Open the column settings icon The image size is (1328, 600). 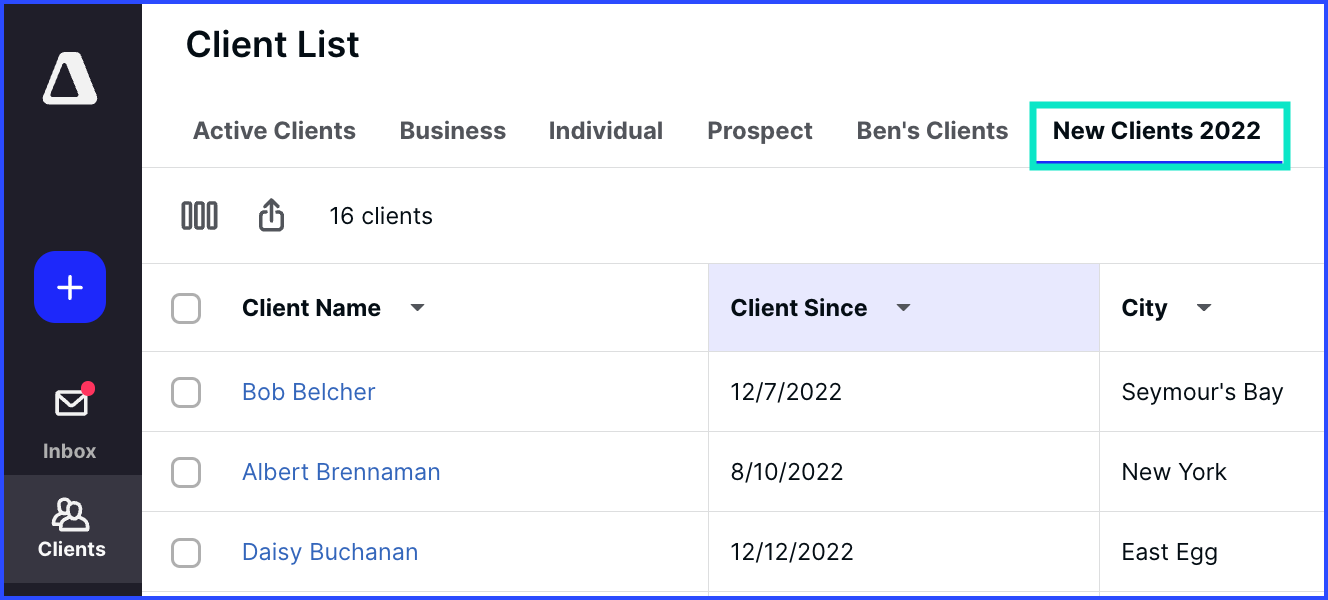coord(199,216)
